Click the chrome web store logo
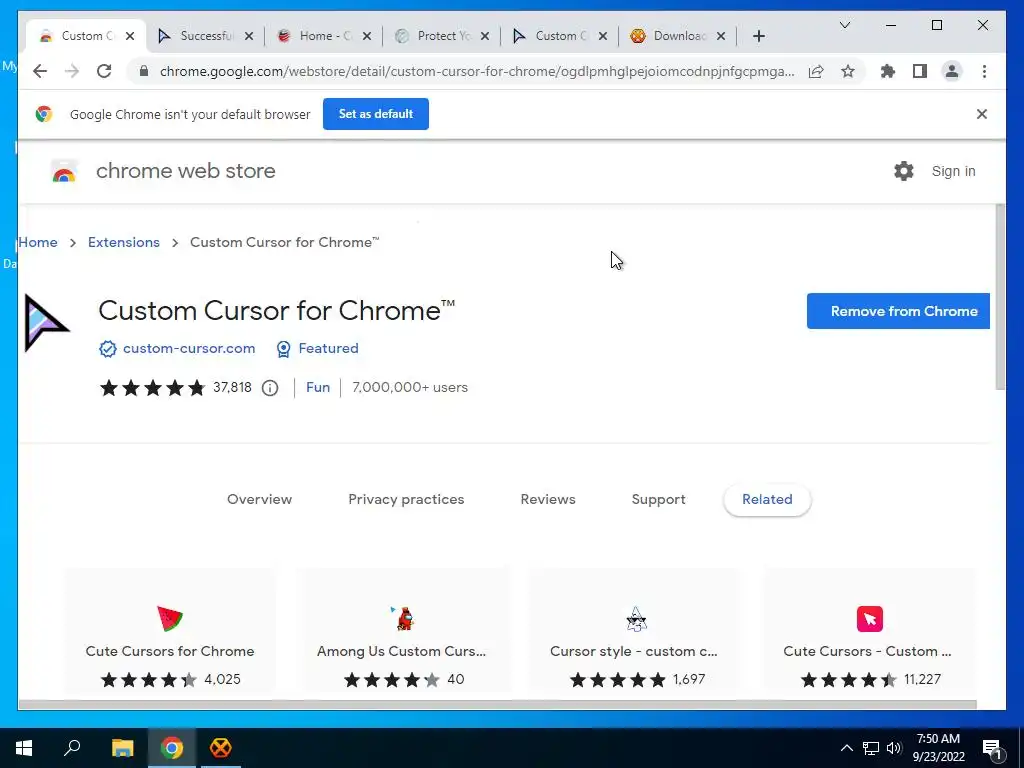The image size is (1024, 768). tap(64, 171)
